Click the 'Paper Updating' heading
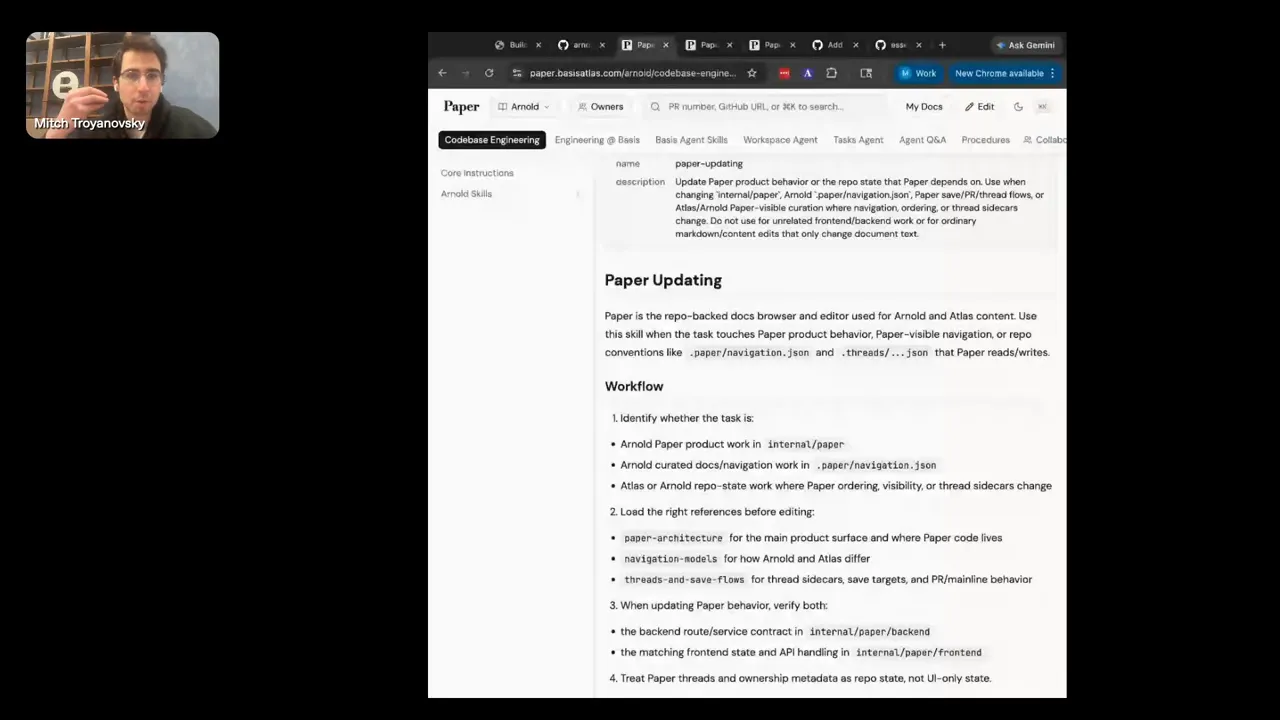This screenshot has height=720, width=1280. 663,280
